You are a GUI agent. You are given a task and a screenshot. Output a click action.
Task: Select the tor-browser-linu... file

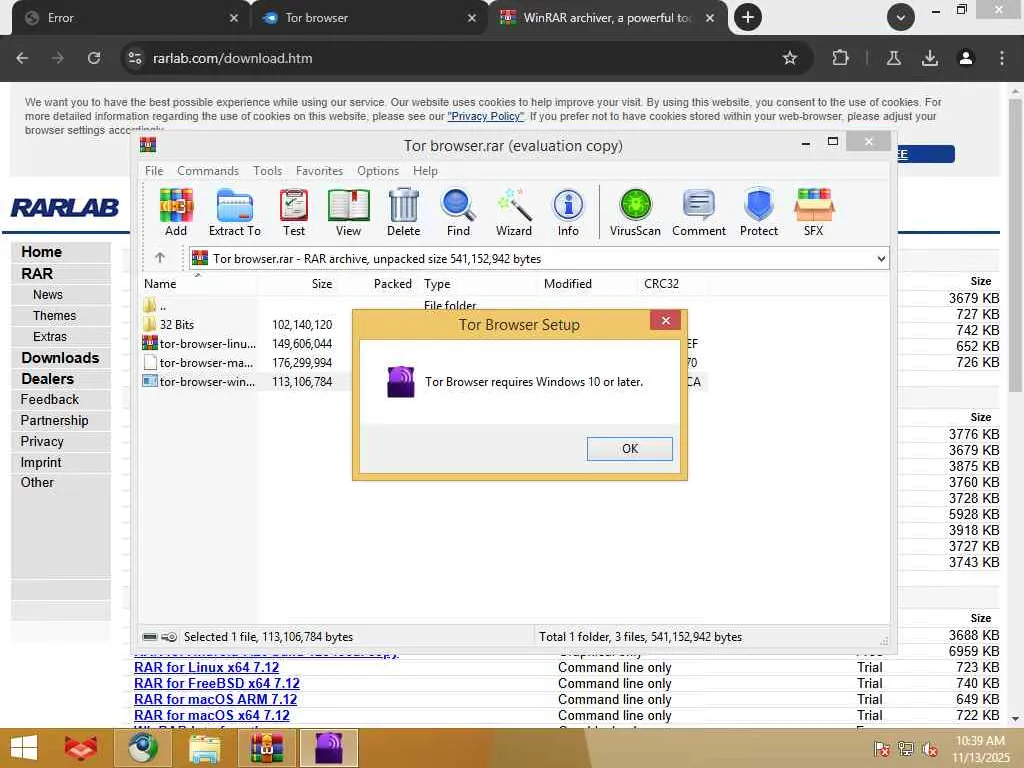199,344
